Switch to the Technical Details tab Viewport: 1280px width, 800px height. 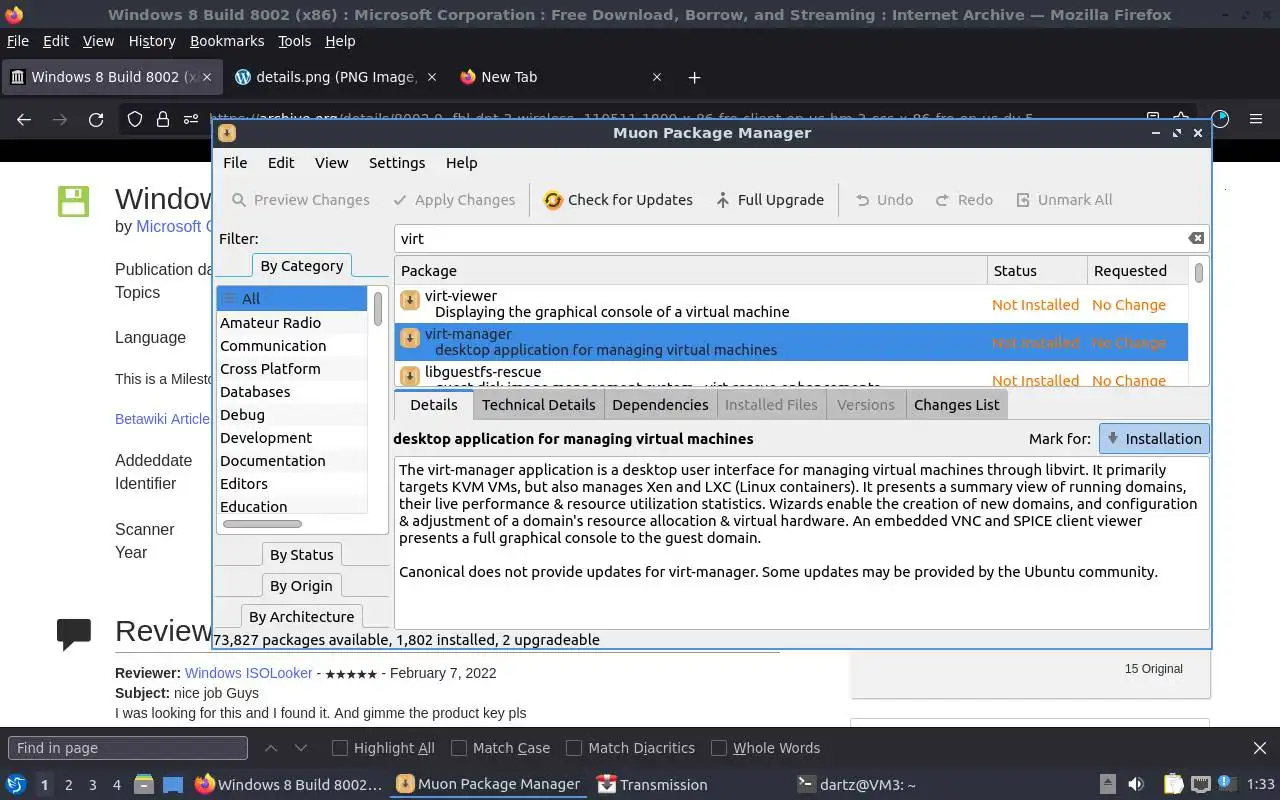coord(538,405)
